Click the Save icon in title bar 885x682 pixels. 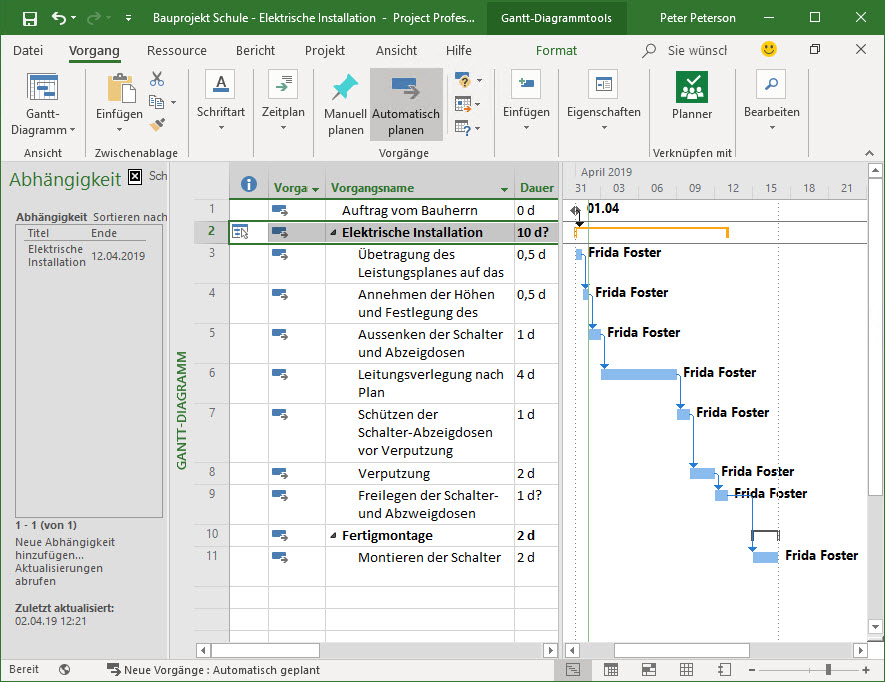point(29,19)
